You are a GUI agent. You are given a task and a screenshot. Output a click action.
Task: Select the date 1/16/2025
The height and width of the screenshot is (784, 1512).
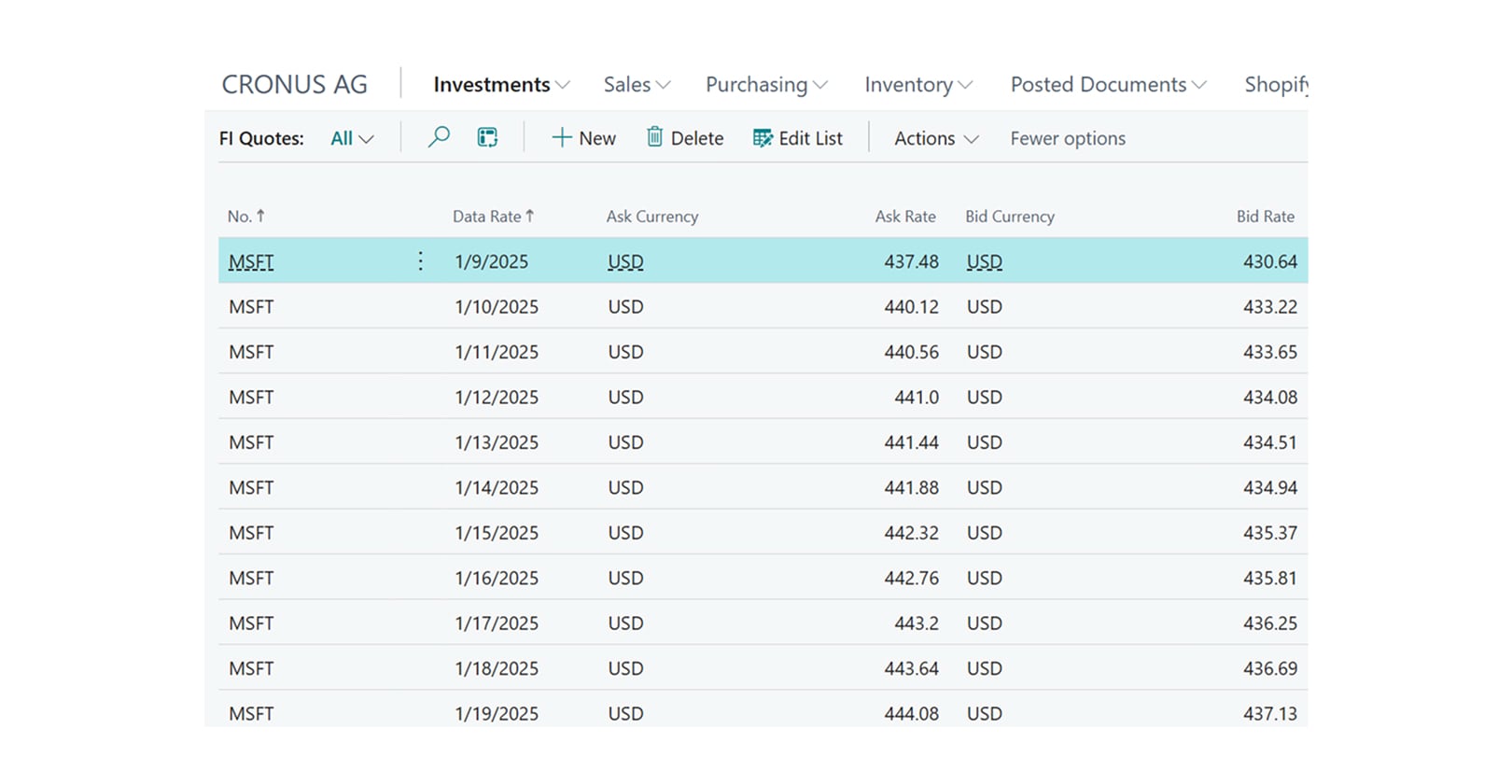click(x=497, y=579)
